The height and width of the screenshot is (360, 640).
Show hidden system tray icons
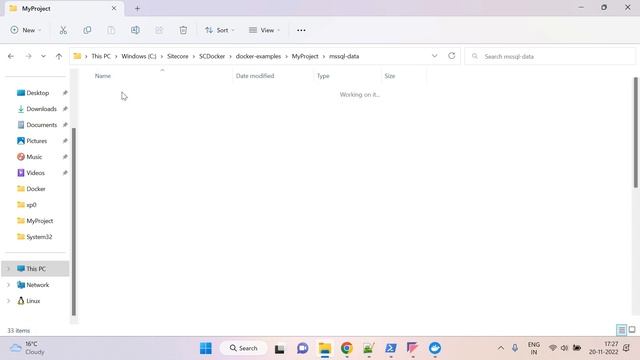click(x=501, y=348)
